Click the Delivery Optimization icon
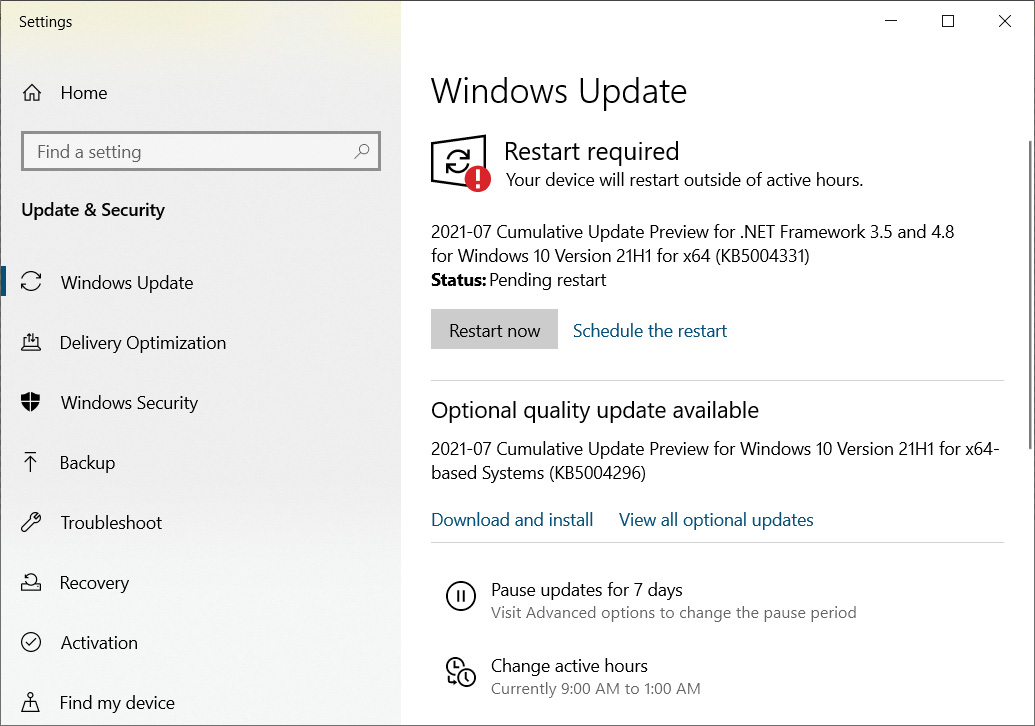This screenshot has height=726, width=1035. click(31, 343)
